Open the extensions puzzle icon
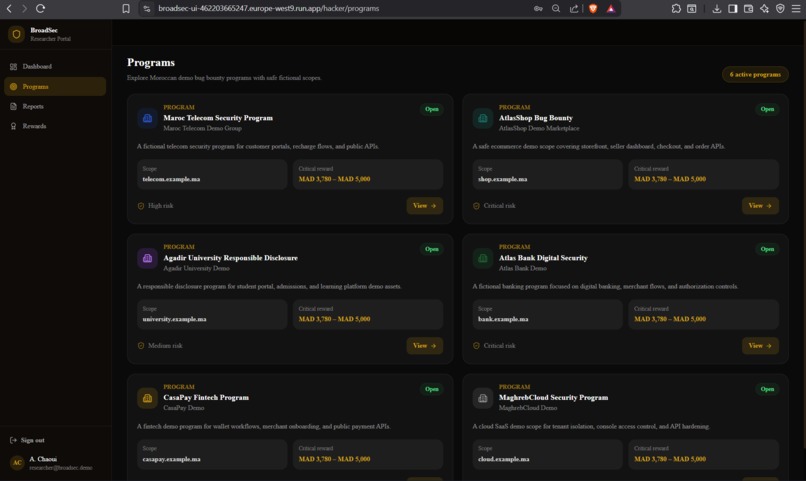Viewport: 806px width, 481px height. point(676,8)
